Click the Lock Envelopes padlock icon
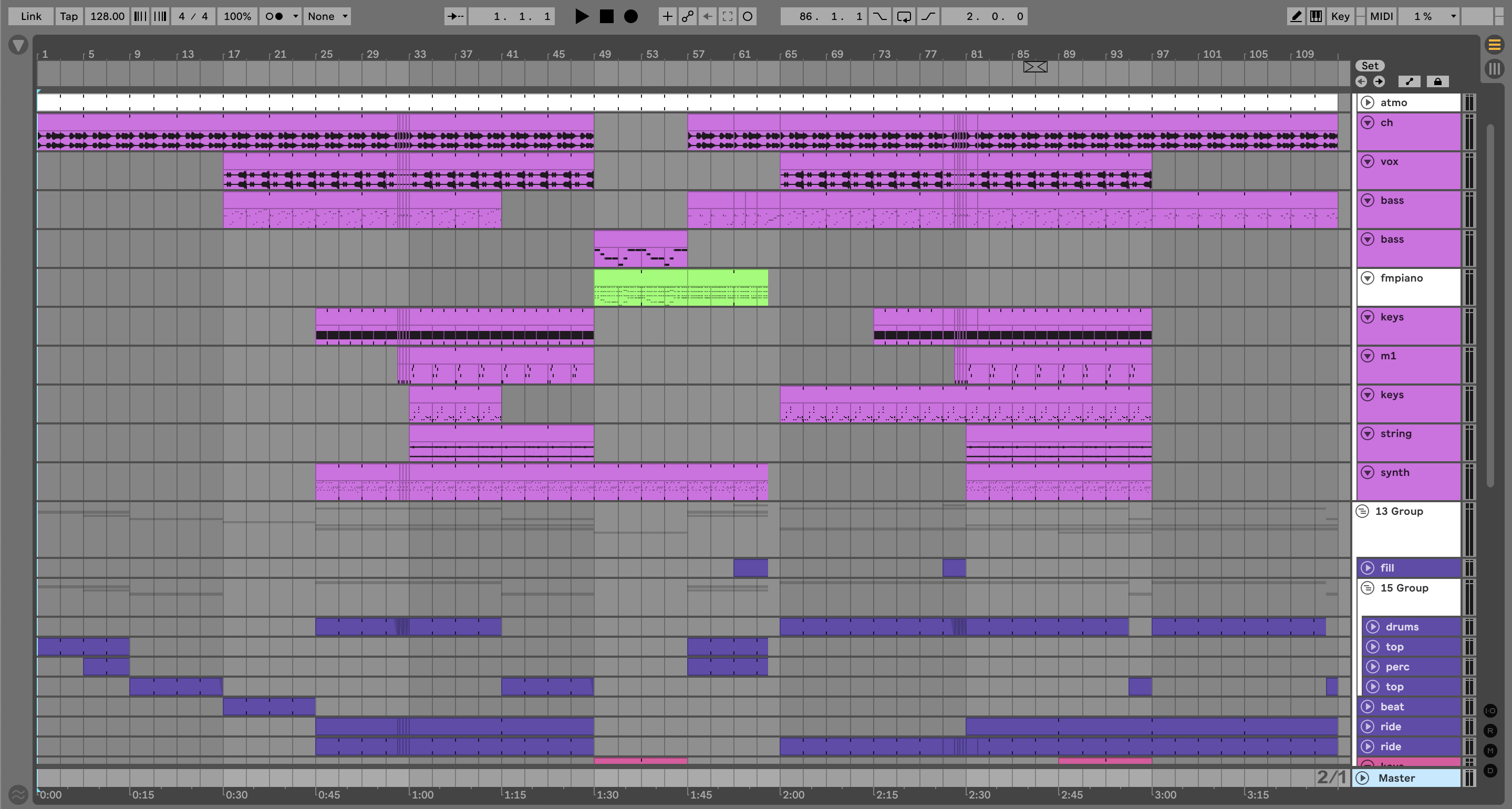 pos(1437,81)
